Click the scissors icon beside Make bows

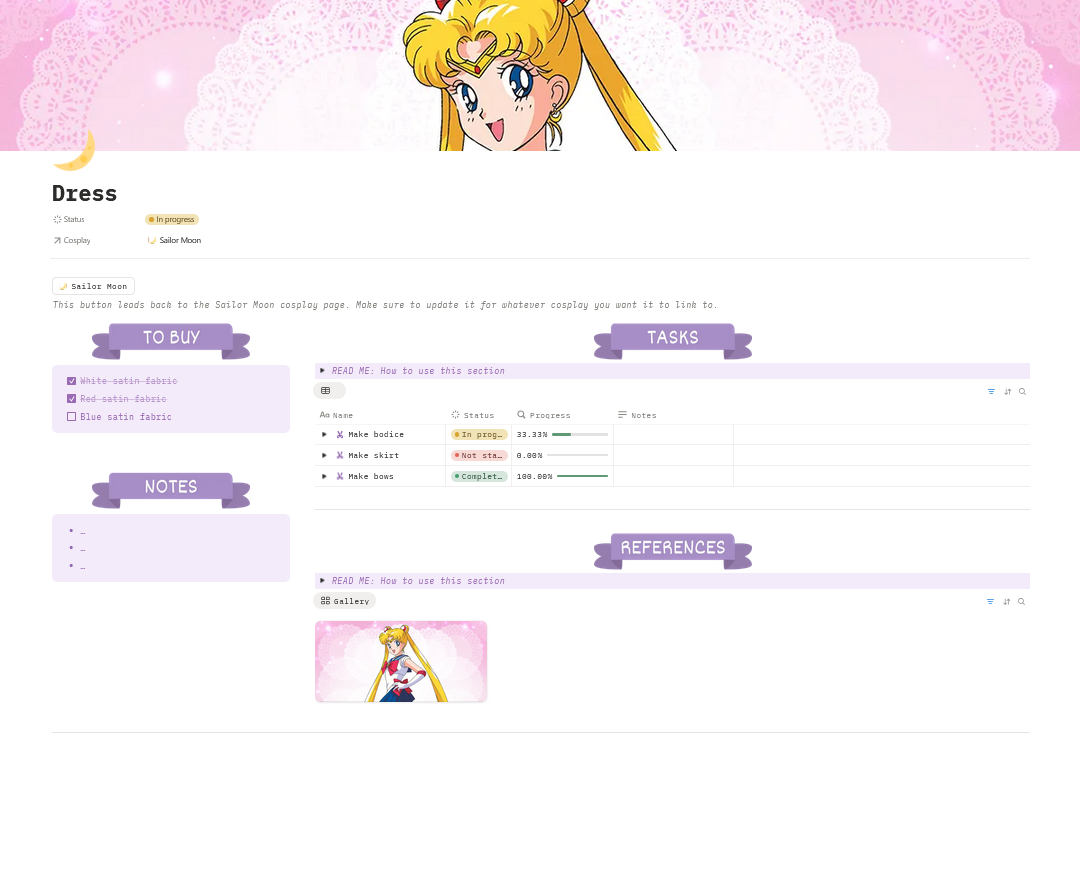pyautogui.click(x=340, y=476)
